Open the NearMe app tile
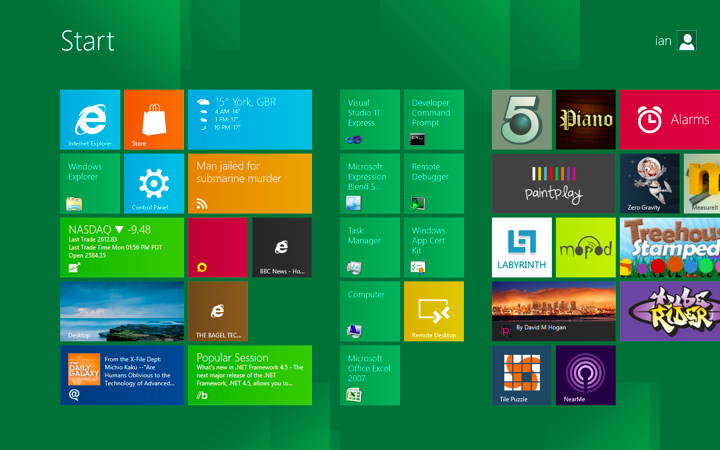 pos(585,375)
